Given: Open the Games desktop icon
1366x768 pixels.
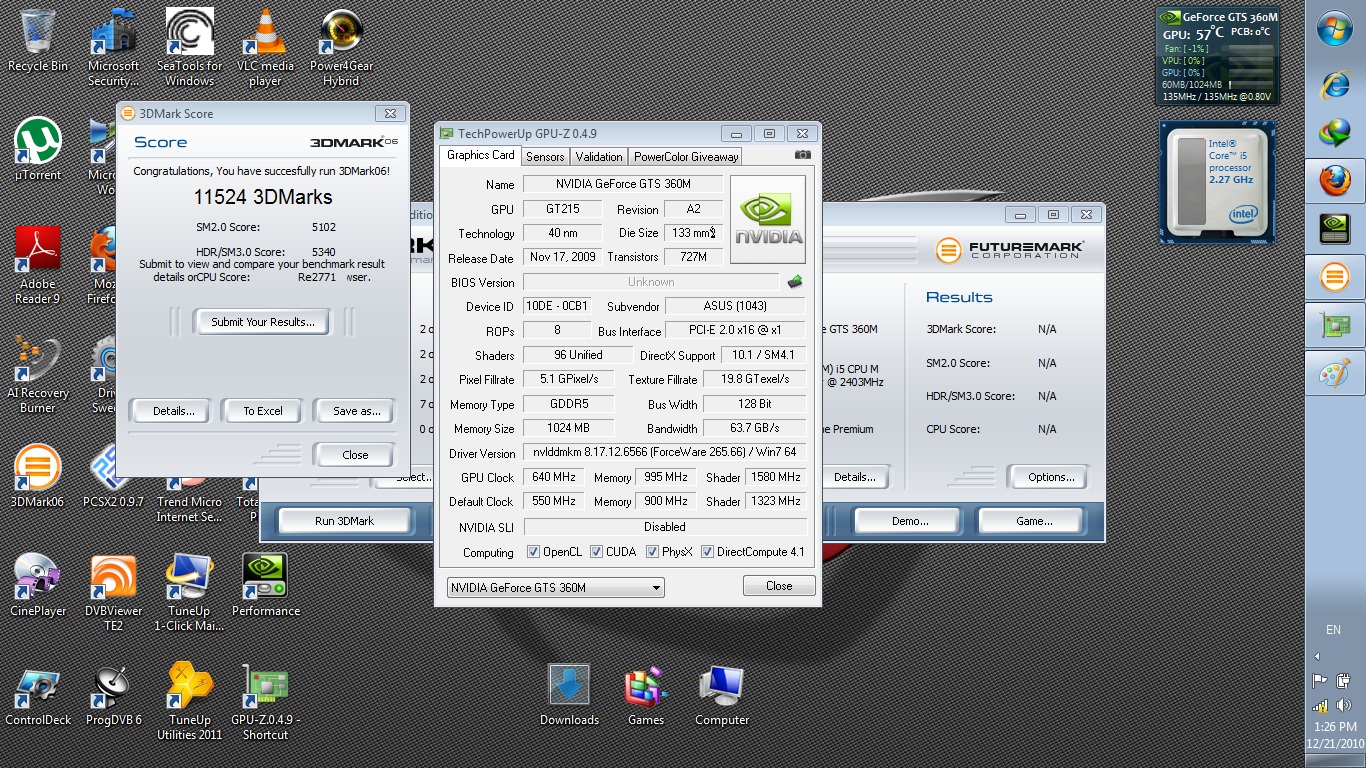Looking at the screenshot, I should point(645,695).
